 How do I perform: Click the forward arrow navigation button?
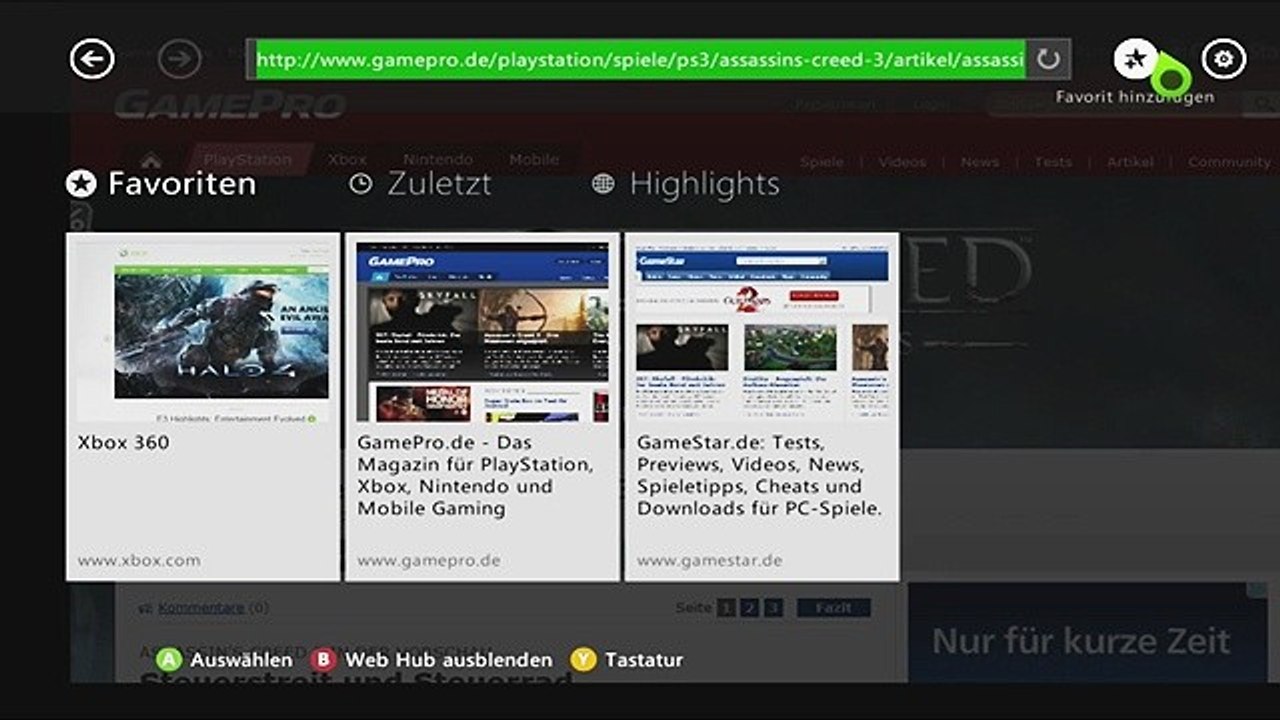pos(179,60)
